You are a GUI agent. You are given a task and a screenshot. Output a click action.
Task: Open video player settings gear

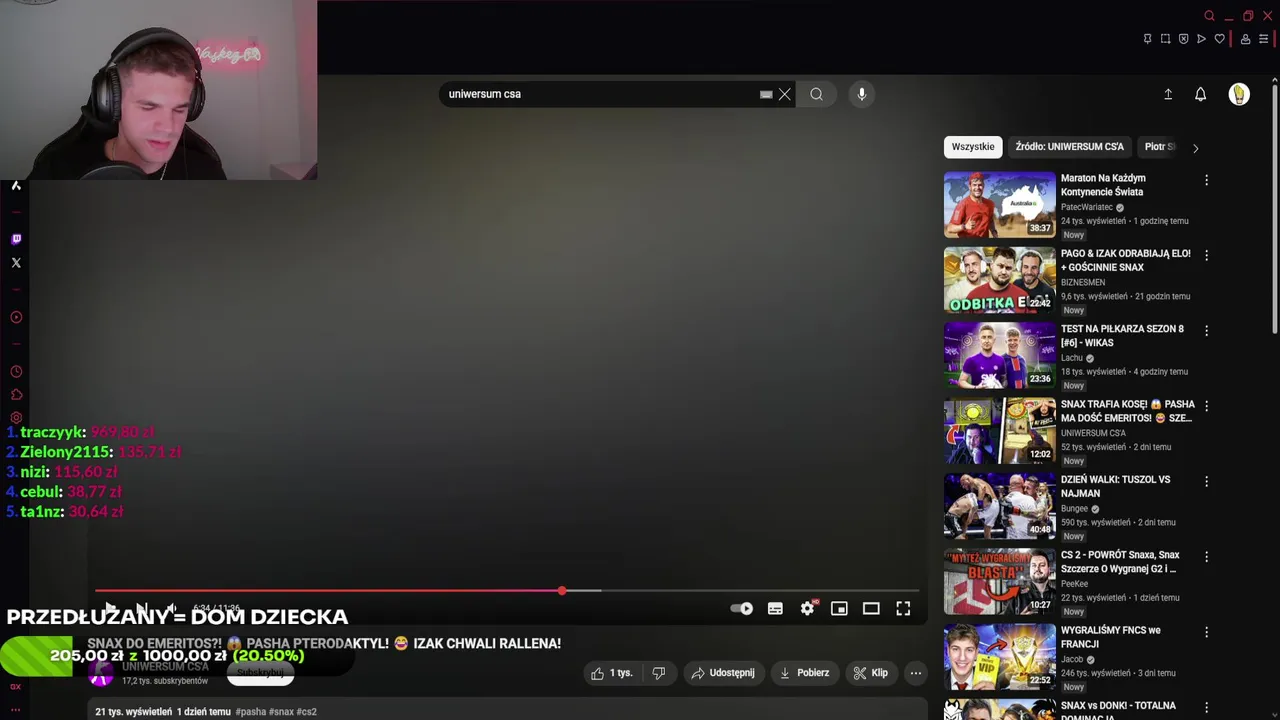pyautogui.click(x=807, y=609)
